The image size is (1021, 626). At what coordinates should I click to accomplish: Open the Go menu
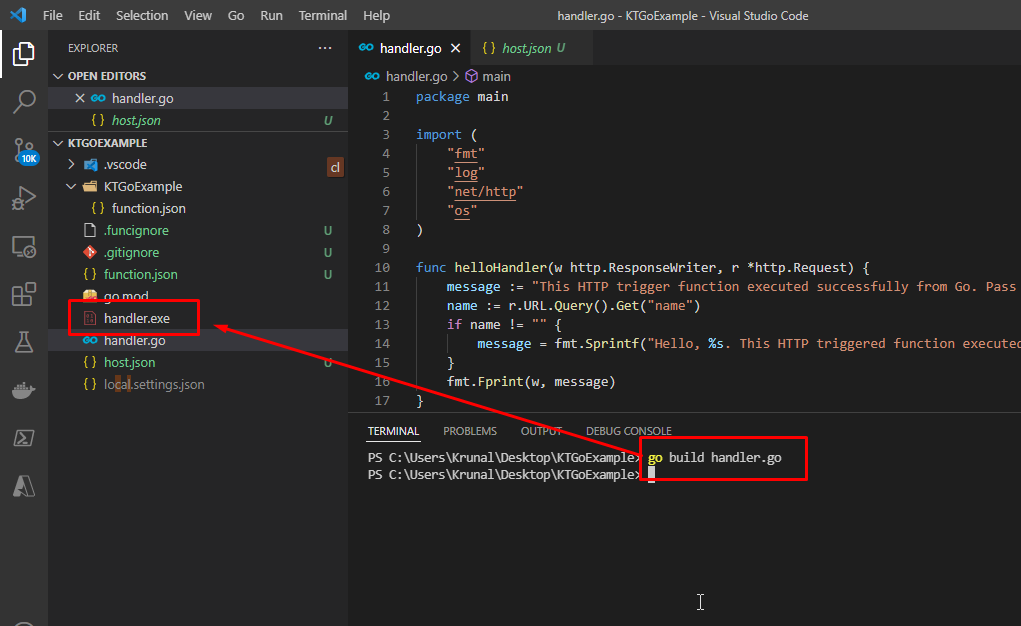(236, 15)
